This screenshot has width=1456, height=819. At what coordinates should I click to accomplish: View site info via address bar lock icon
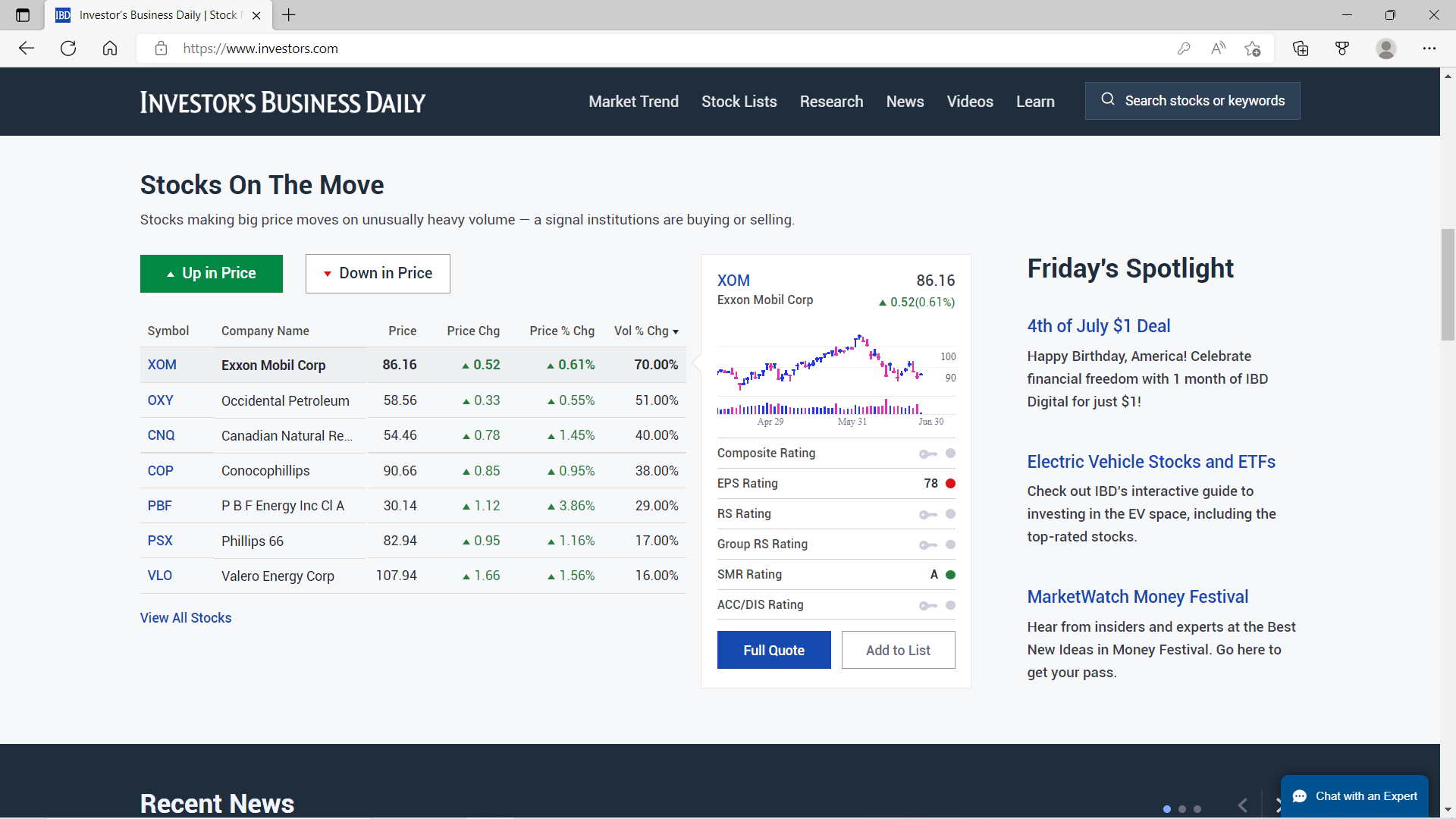coord(161,49)
